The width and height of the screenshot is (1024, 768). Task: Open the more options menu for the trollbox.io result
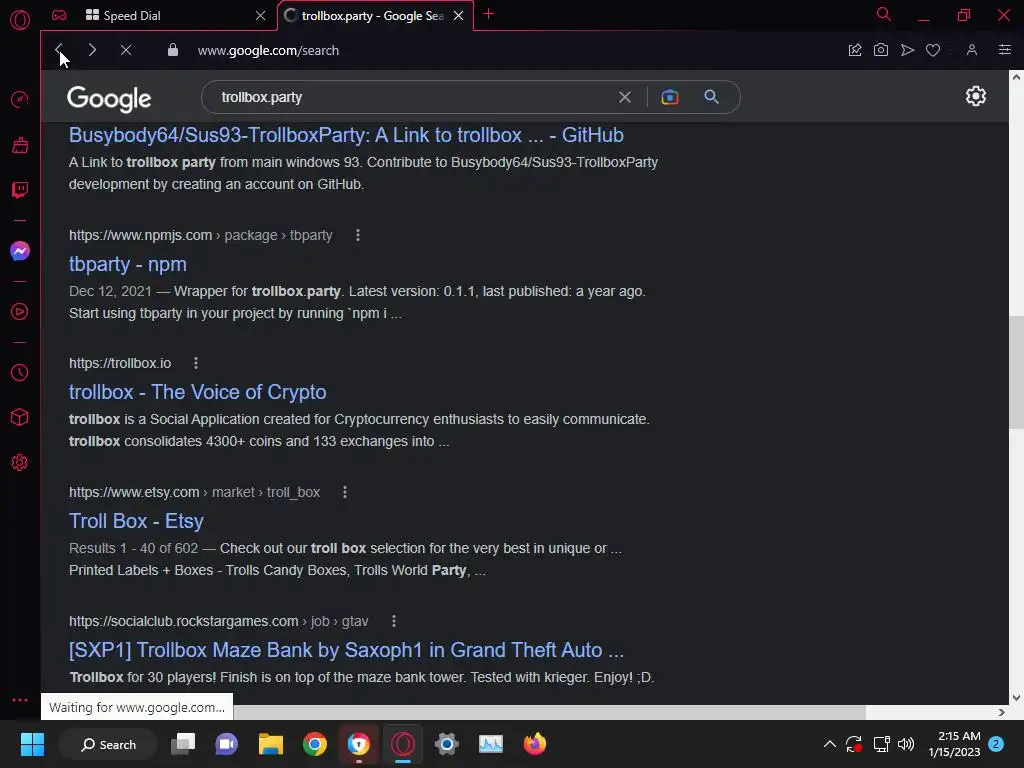coord(196,363)
